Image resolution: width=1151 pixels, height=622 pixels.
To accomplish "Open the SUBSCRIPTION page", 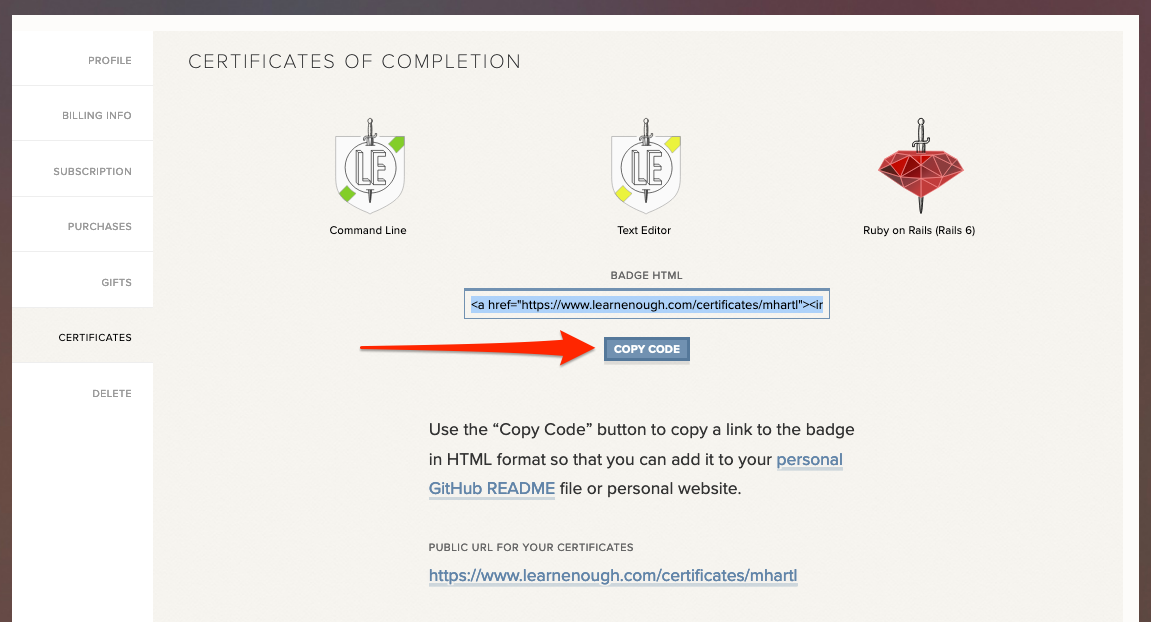I will pyautogui.click(x=93, y=171).
